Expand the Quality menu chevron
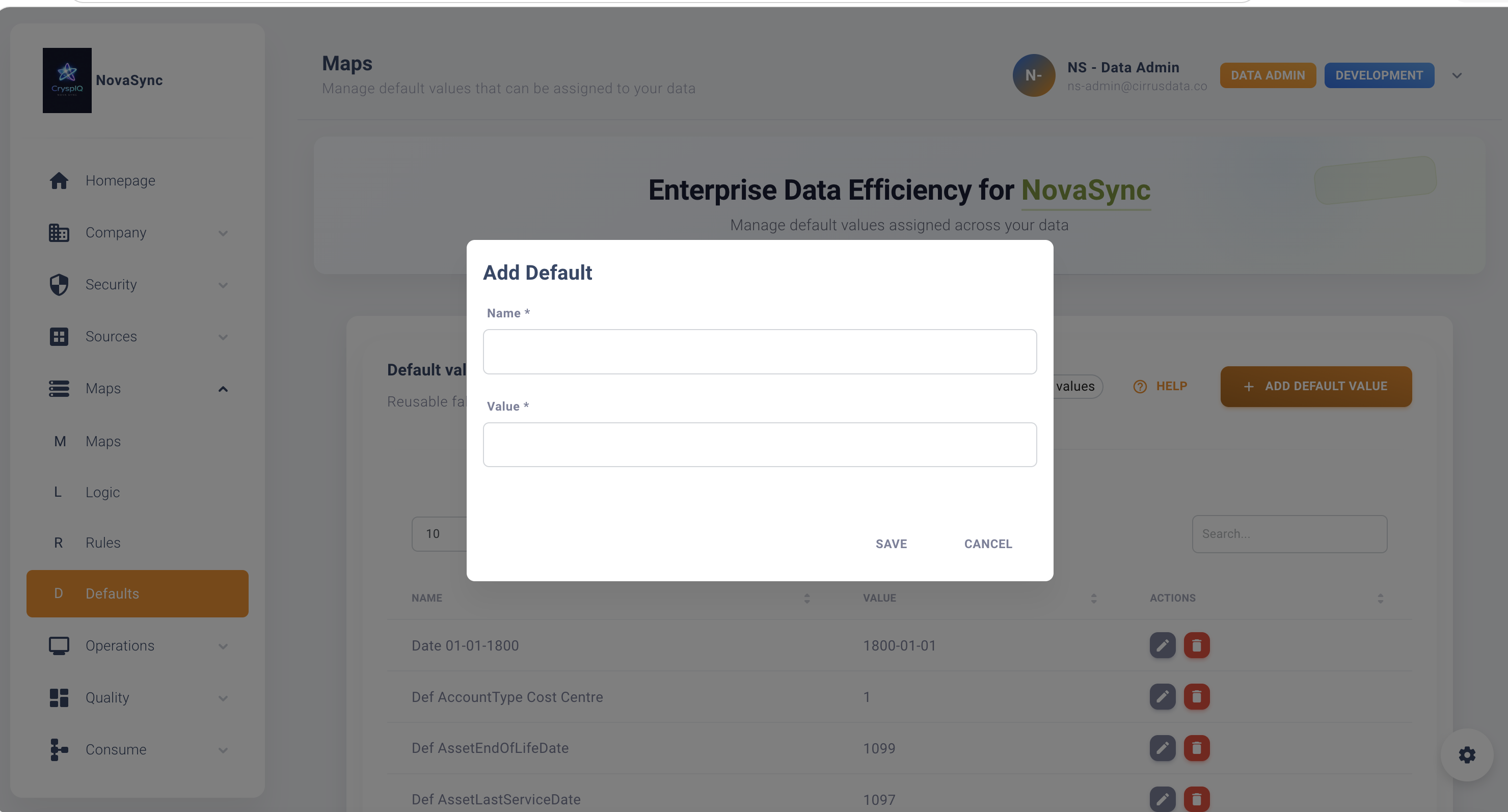 click(x=223, y=698)
